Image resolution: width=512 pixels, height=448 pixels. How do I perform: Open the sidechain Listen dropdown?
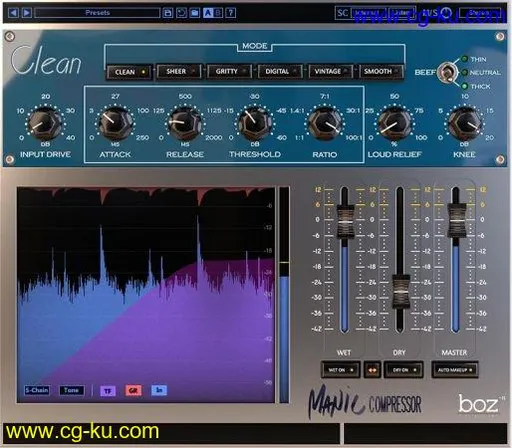click(402, 13)
